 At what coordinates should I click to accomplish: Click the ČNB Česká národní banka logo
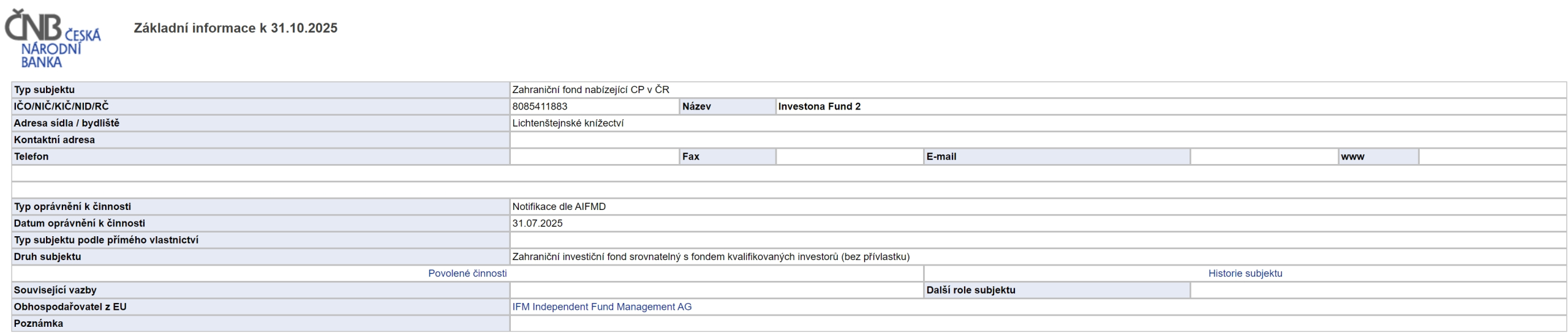pos(53,39)
